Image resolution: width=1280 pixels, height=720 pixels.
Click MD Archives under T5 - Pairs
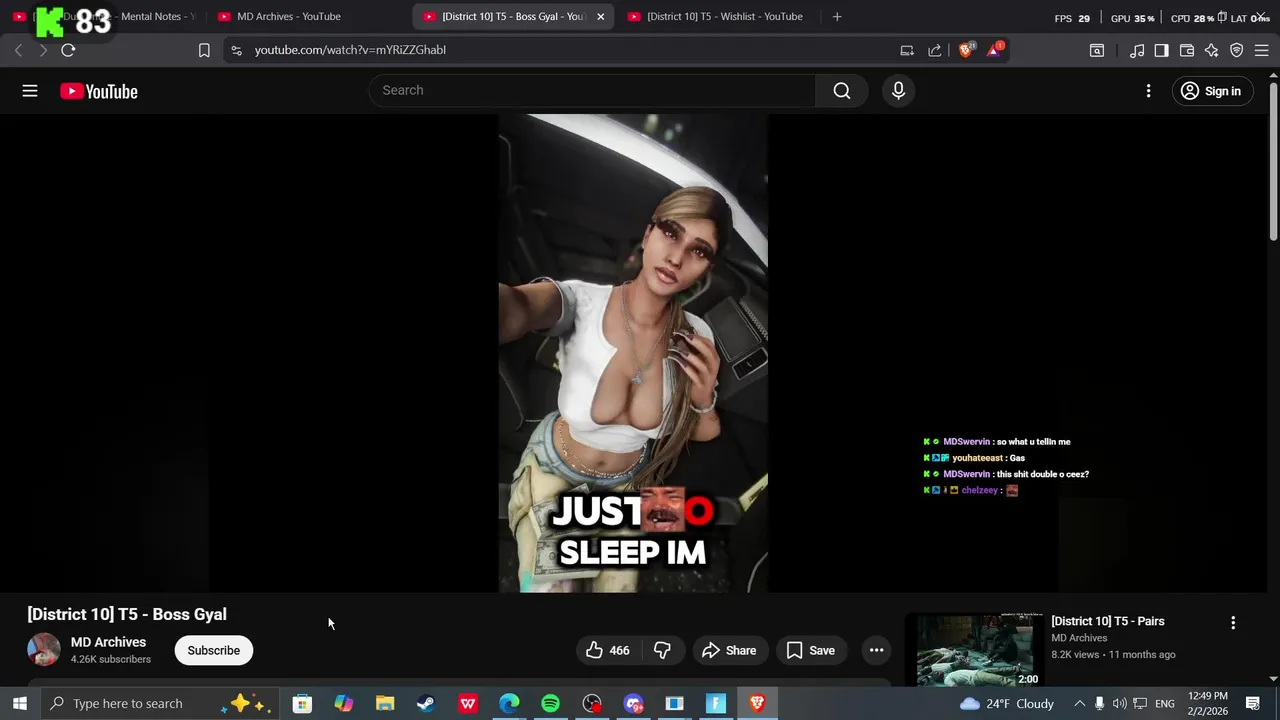click(1079, 638)
